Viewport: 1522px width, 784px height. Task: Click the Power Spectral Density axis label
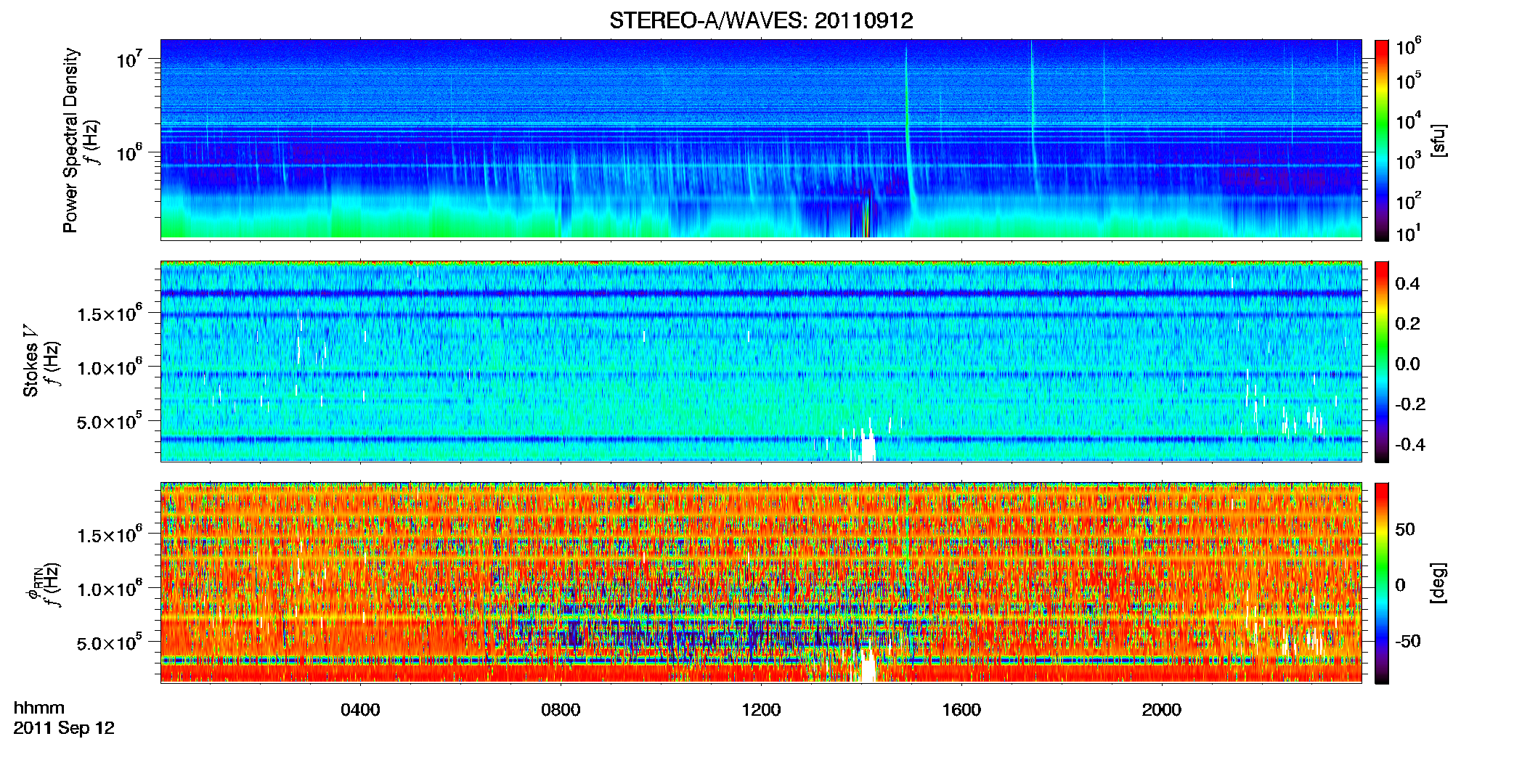[x=70, y=140]
